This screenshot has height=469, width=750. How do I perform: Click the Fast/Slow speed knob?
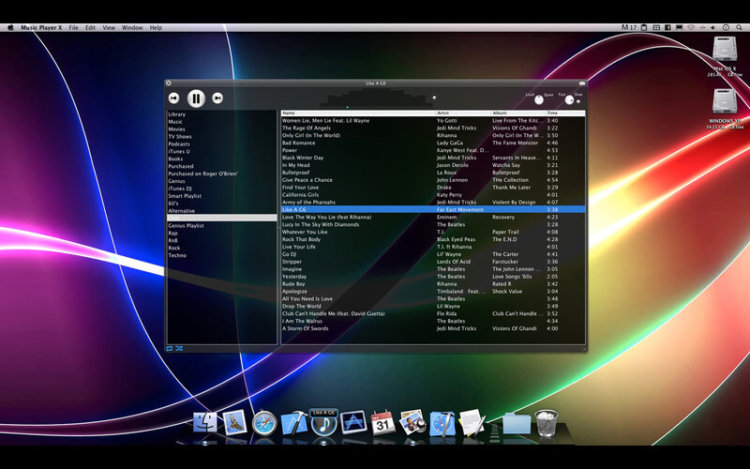[x=569, y=100]
